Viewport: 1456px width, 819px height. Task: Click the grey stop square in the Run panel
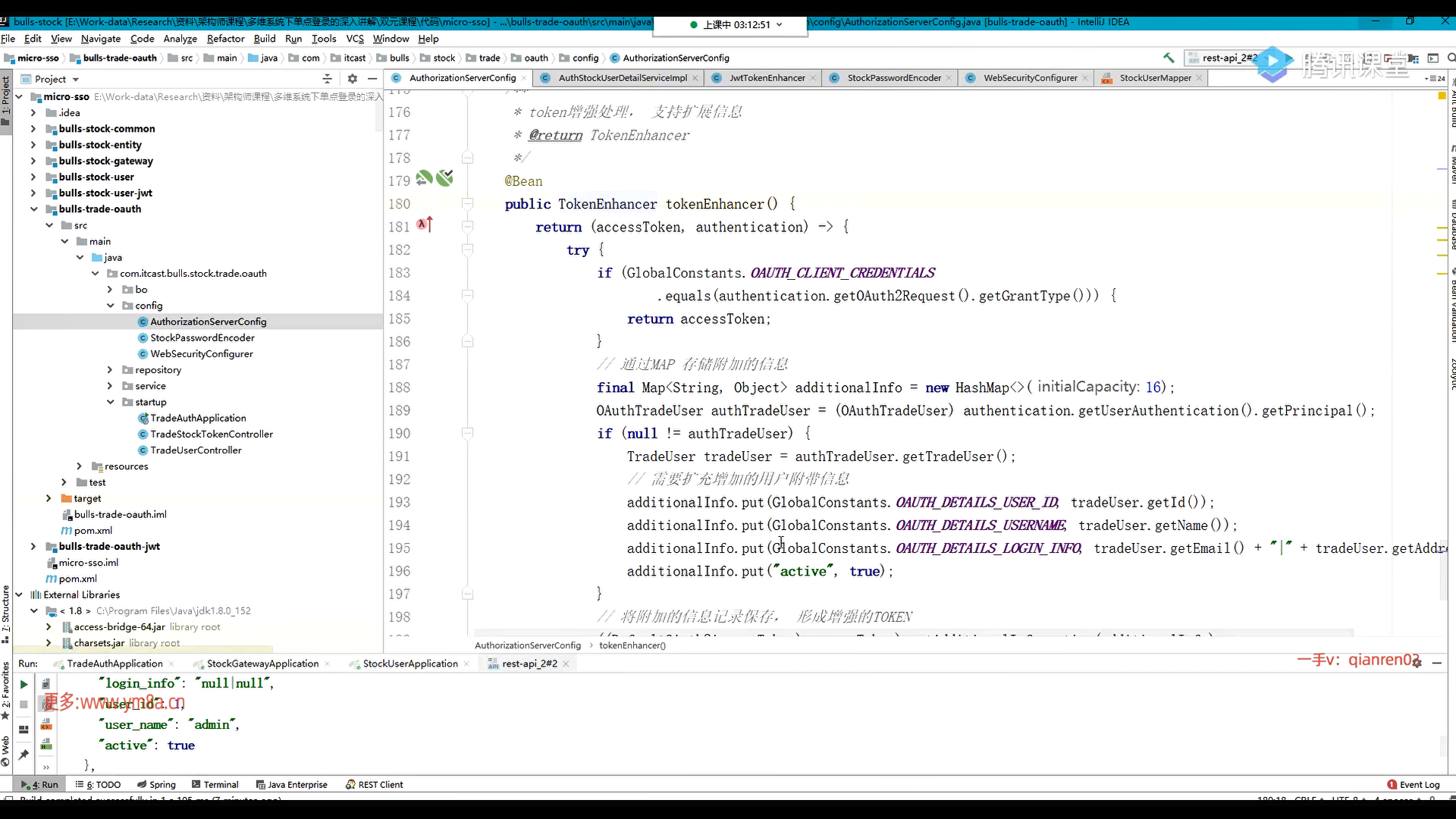coord(24,704)
